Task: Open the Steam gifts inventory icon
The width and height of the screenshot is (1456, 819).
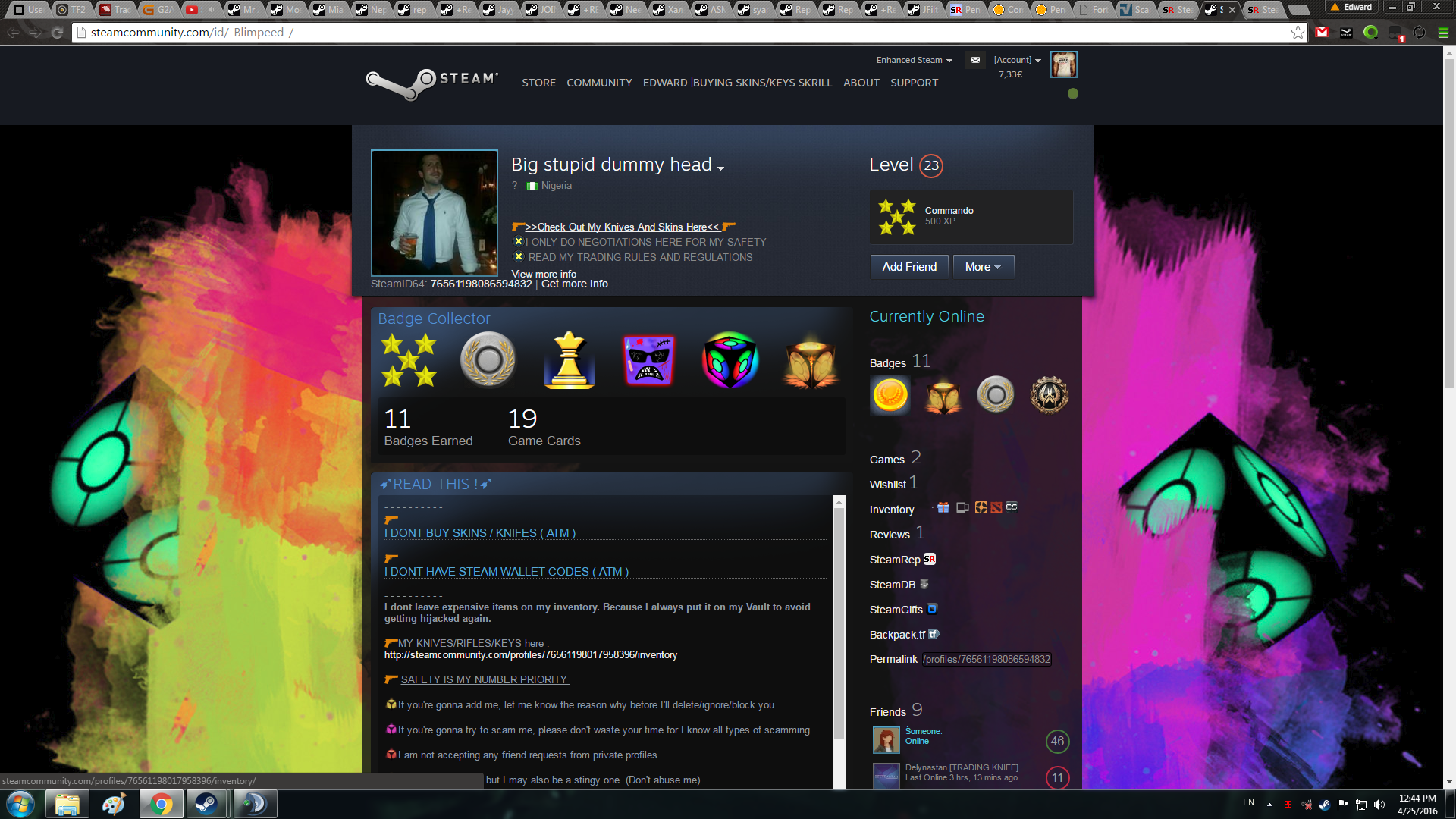Action: pos(943,507)
